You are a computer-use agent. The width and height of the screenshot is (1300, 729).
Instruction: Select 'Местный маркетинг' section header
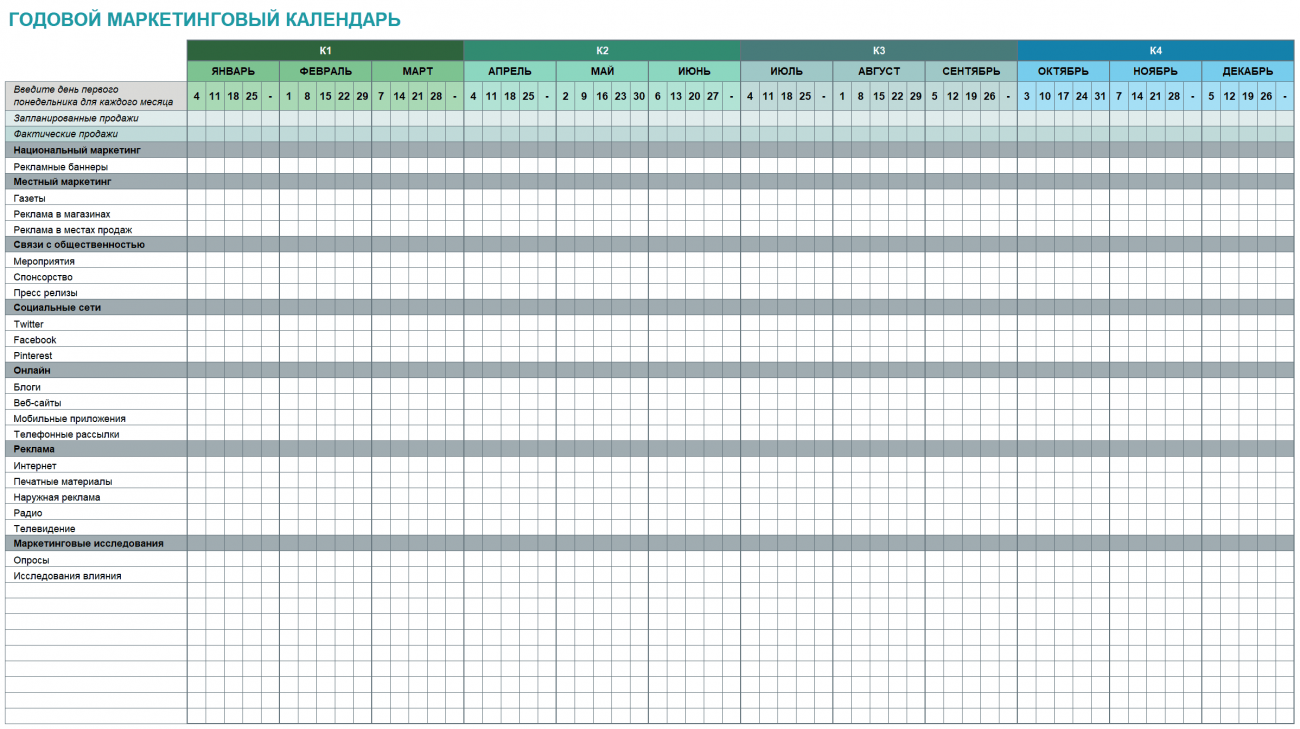click(x=96, y=182)
